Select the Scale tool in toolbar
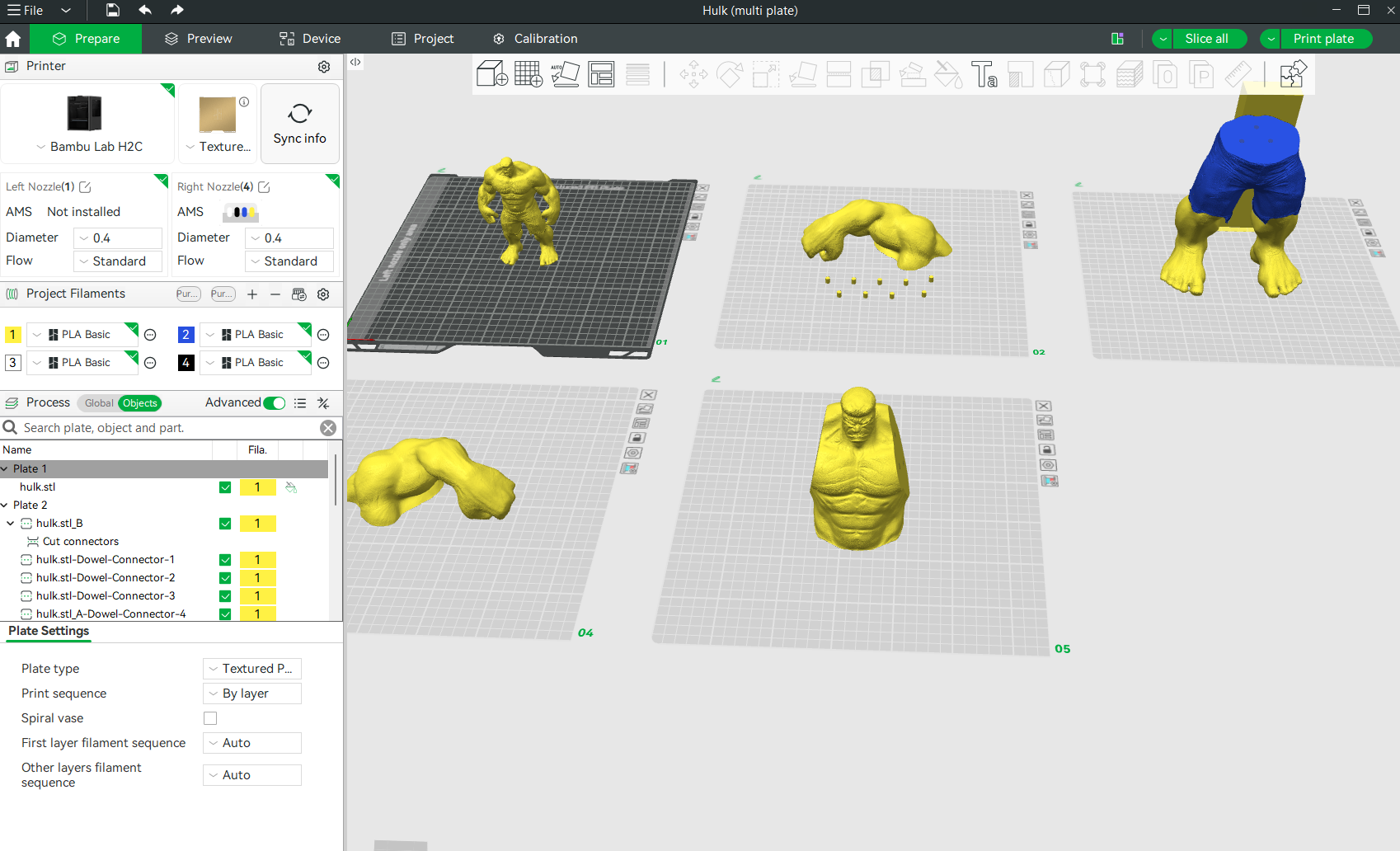 pos(766,74)
